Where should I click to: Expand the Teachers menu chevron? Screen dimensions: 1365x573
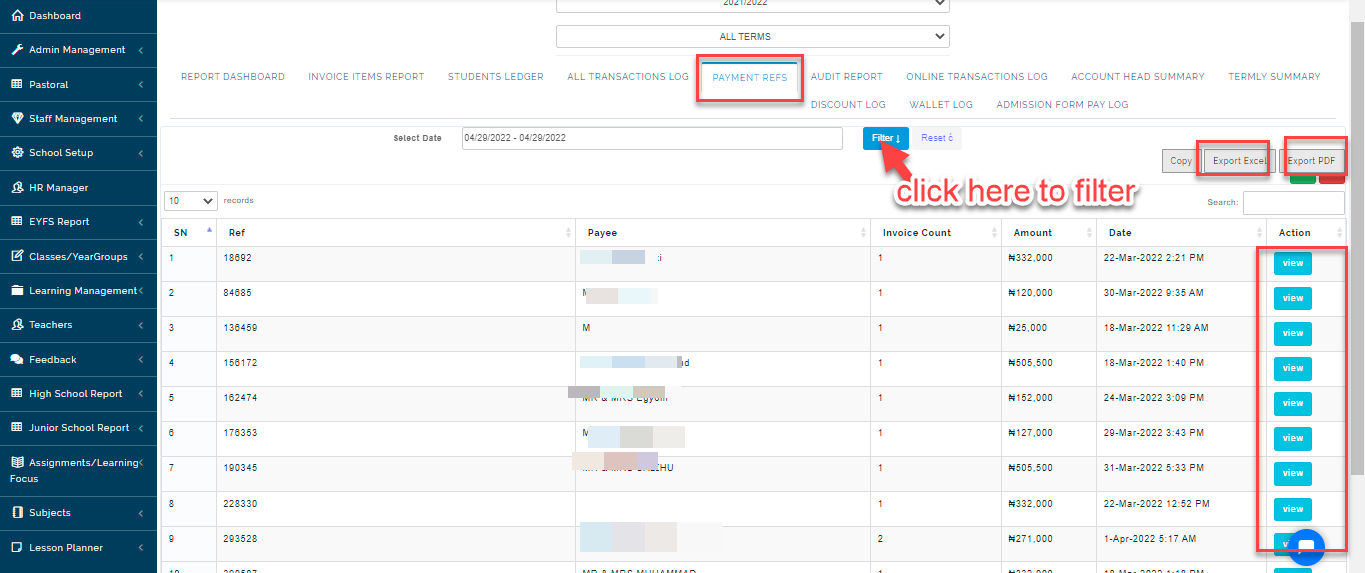pyautogui.click(x=141, y=325)
